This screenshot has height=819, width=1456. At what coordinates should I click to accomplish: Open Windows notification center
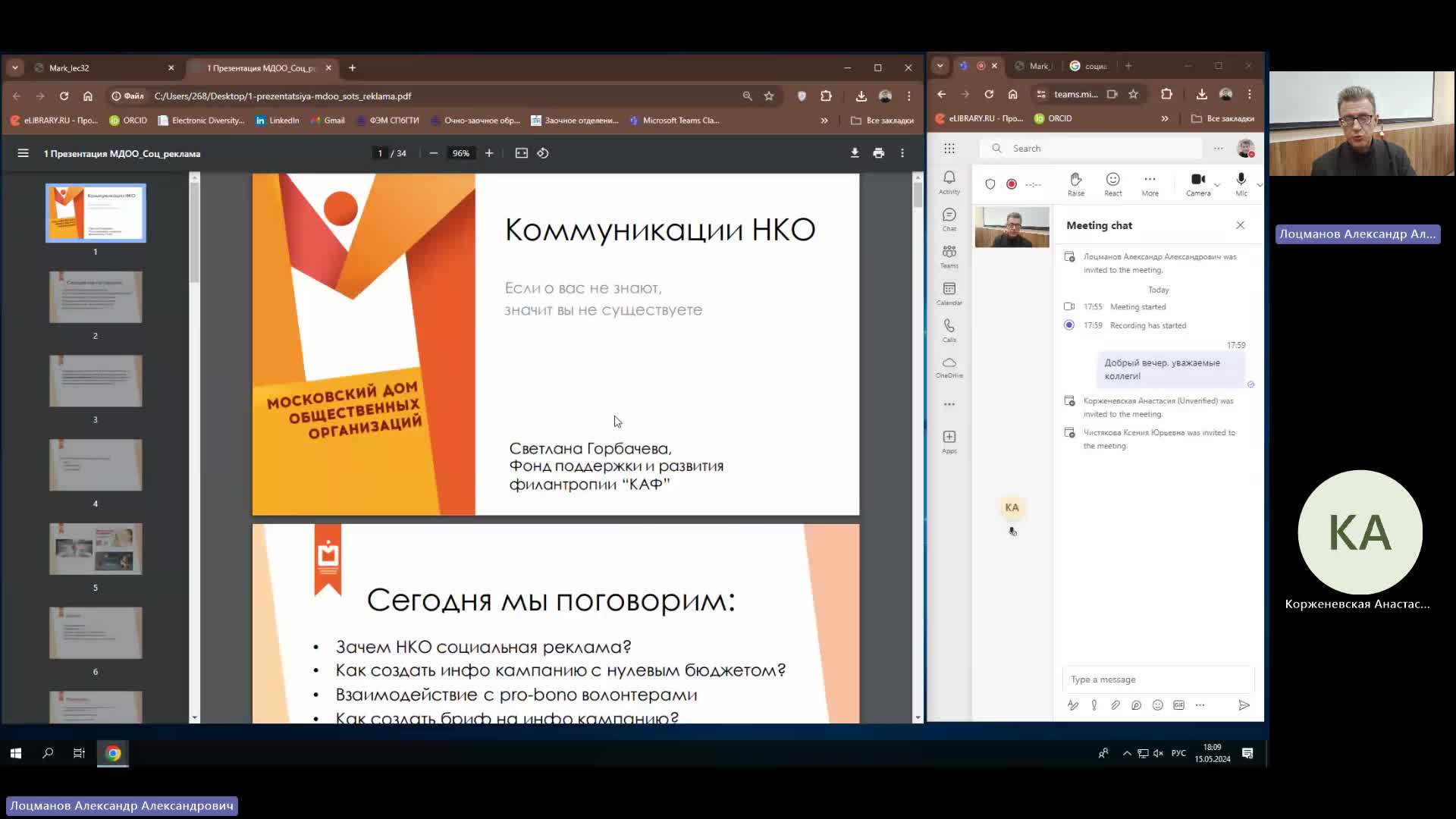point(1247,753)
